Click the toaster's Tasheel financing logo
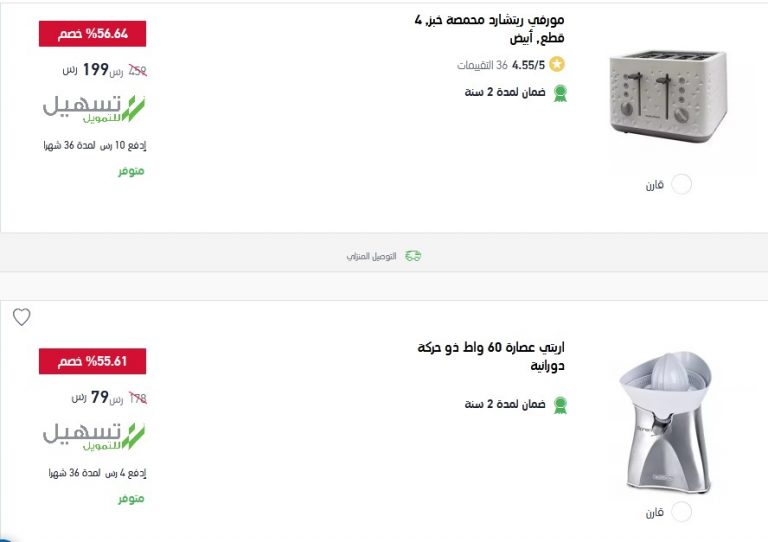This screenshot has height=542, width=768. click(94, 109)
